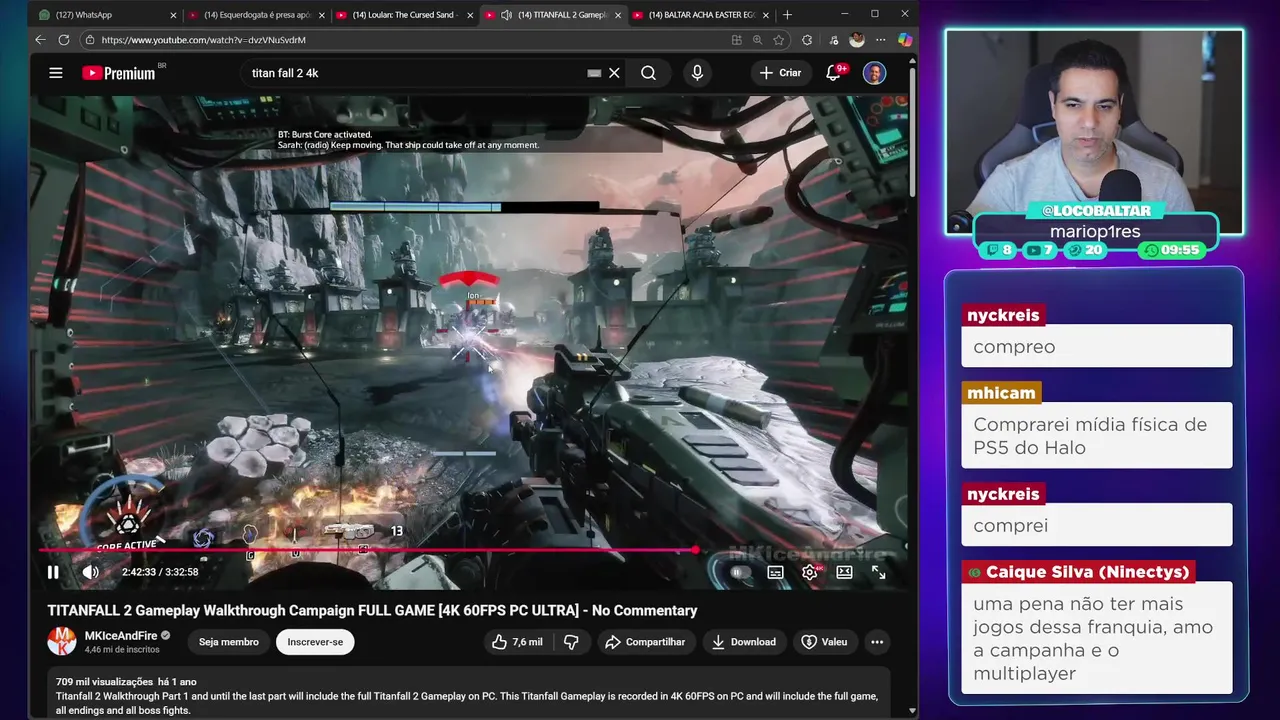
Task: Go back in the browser
Action: point(40,40)
